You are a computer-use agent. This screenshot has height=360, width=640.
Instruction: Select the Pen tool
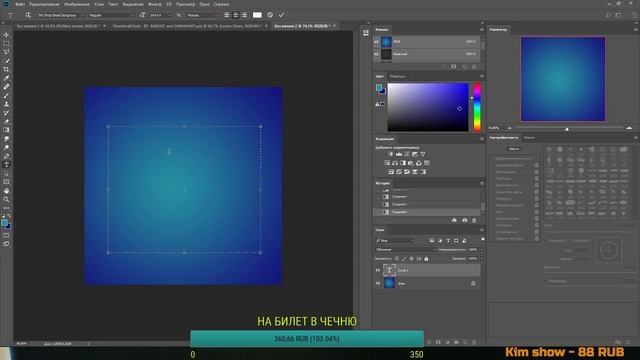click(x=6, y=156)
